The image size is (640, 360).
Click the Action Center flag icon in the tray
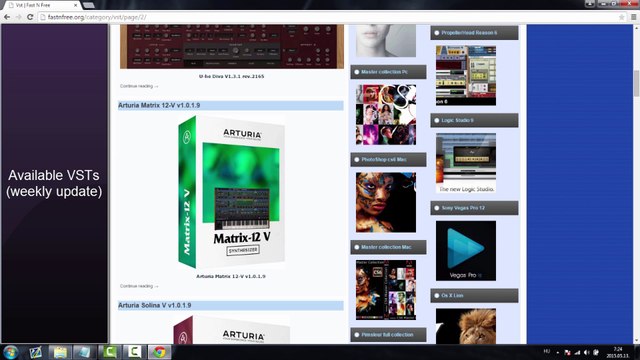pyautogui.click(x=567, y=352)
